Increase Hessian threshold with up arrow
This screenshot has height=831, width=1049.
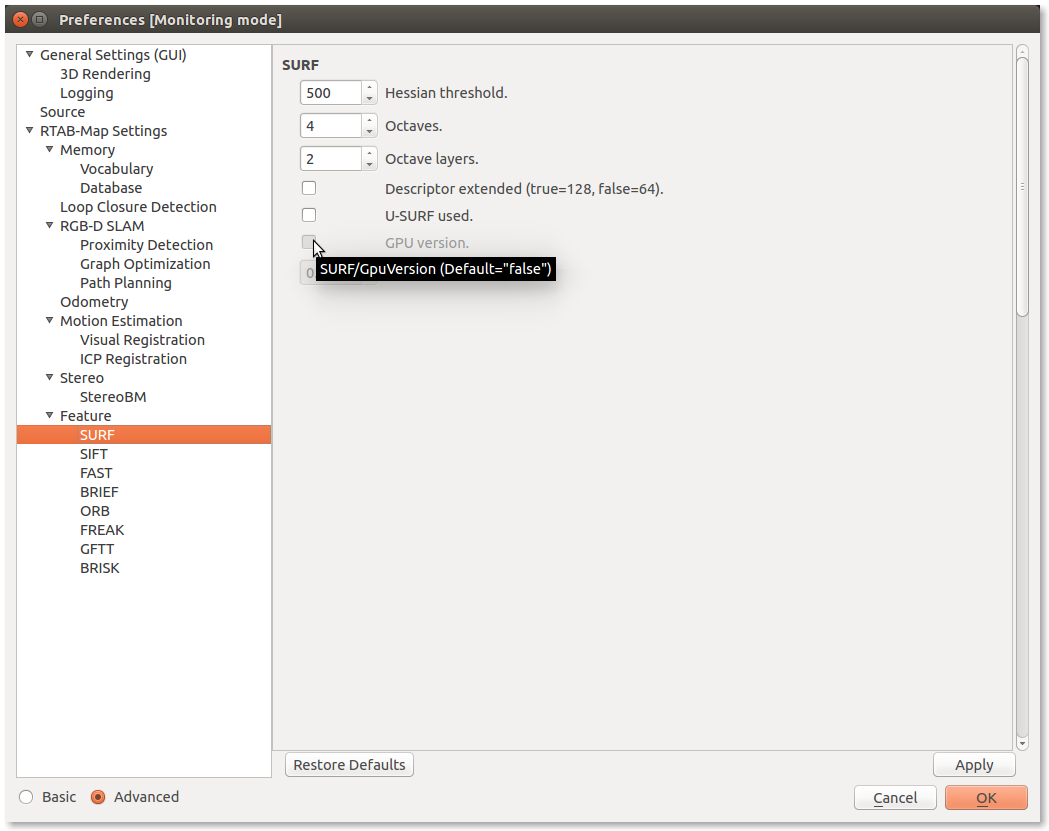coord(370,87)
